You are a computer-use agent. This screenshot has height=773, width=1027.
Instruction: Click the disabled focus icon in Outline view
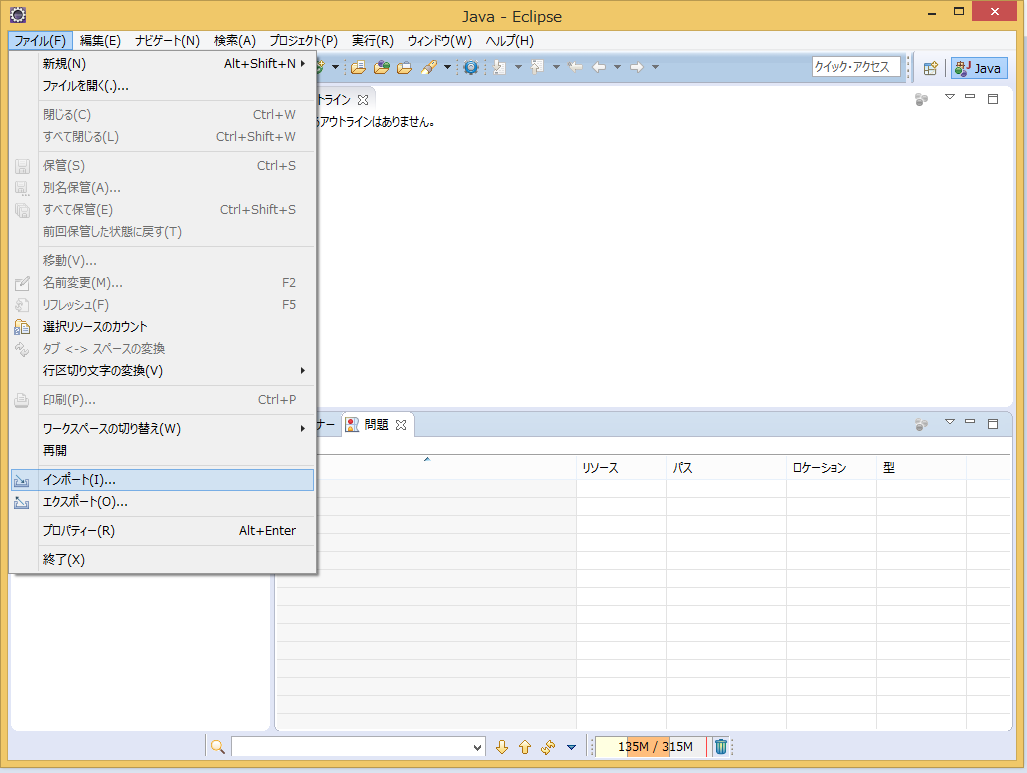coord(922,99)
